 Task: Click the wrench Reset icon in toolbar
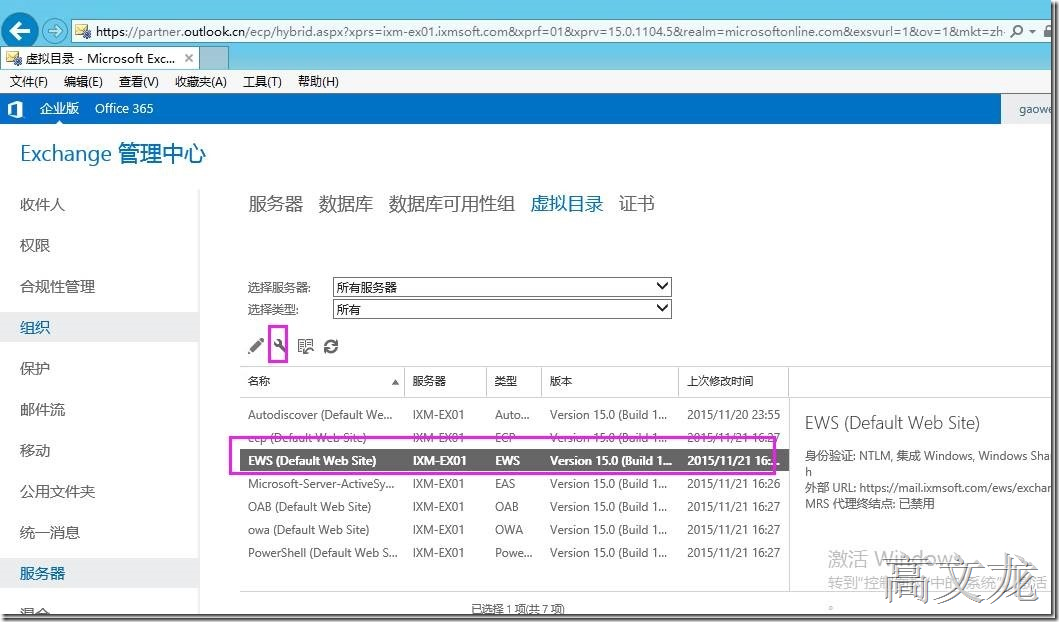(x=279, y=346)
